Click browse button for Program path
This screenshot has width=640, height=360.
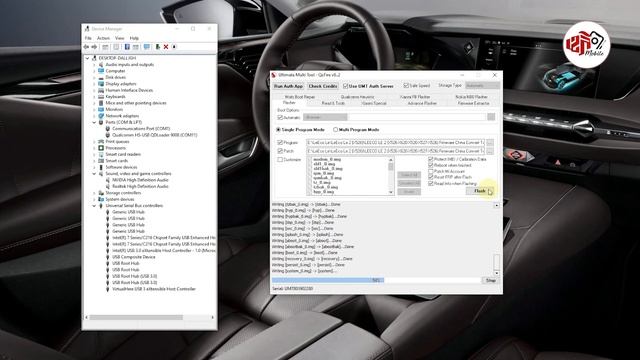tap(490, 142)
